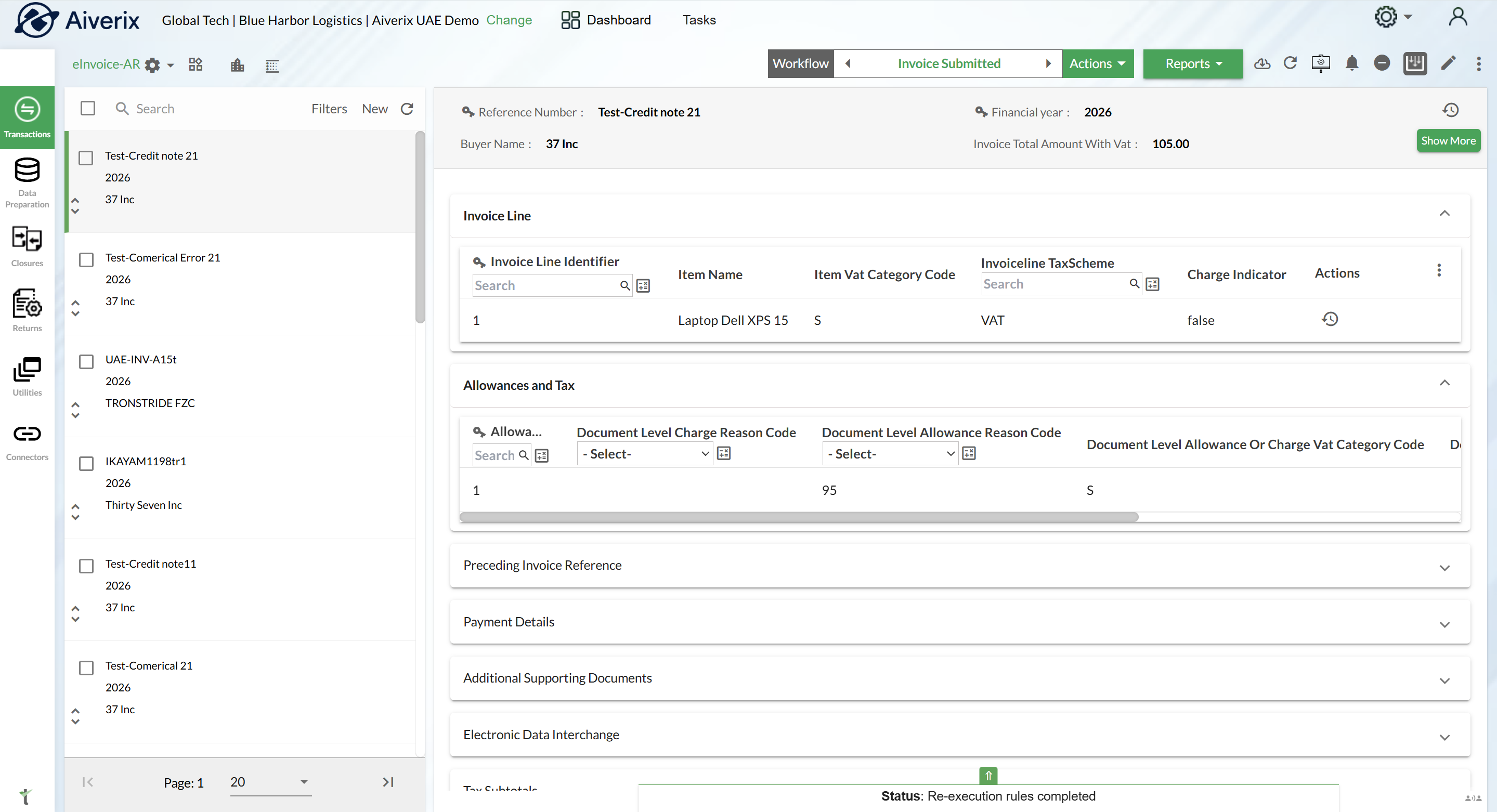Collapse the Invoice Line section
This screenshot has width=1497, height=812.
coord(1444,214)
